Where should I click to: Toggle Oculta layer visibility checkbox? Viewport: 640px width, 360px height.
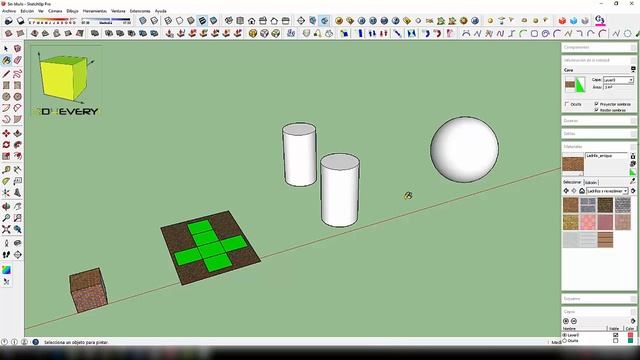tap(615, 340)
